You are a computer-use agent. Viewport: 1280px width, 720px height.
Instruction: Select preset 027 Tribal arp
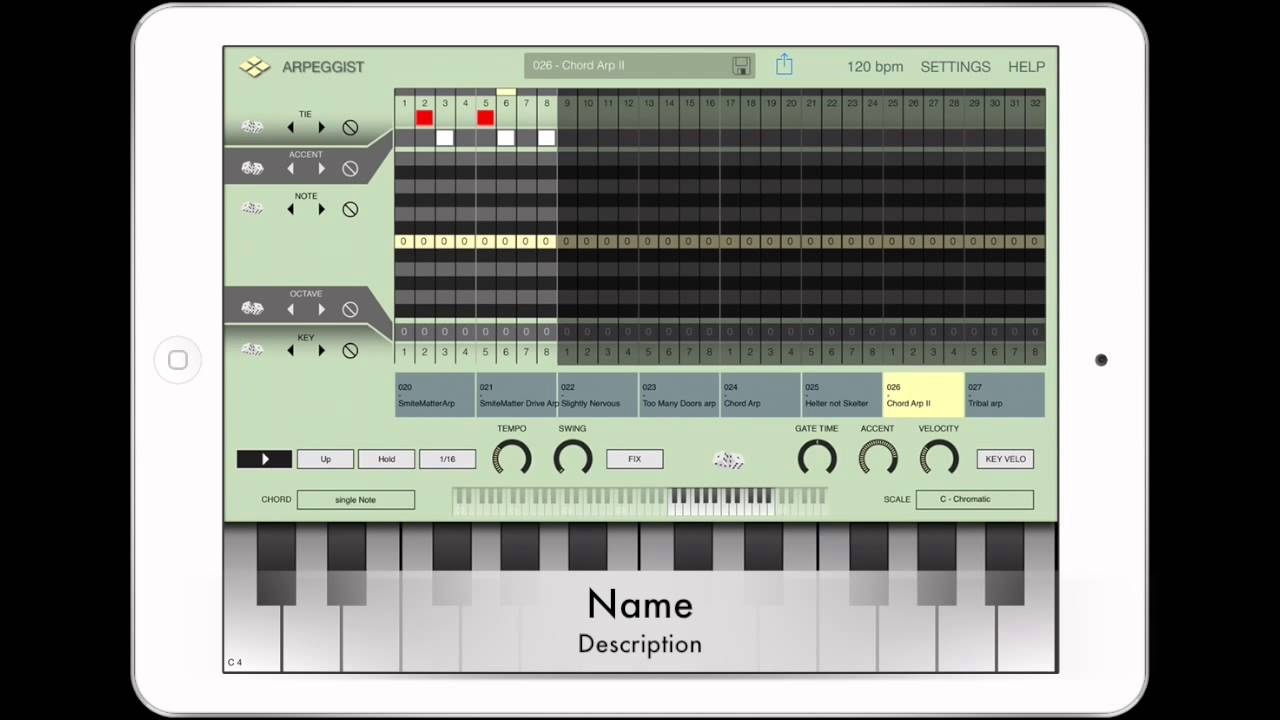coord(1005,395)
